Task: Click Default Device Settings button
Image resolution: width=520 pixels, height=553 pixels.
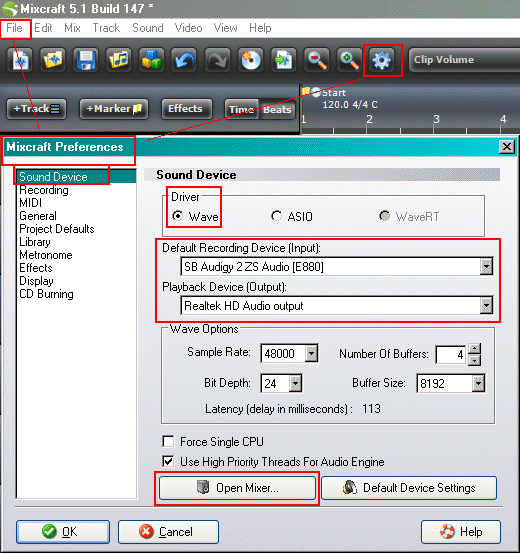Action: (409, 488)
